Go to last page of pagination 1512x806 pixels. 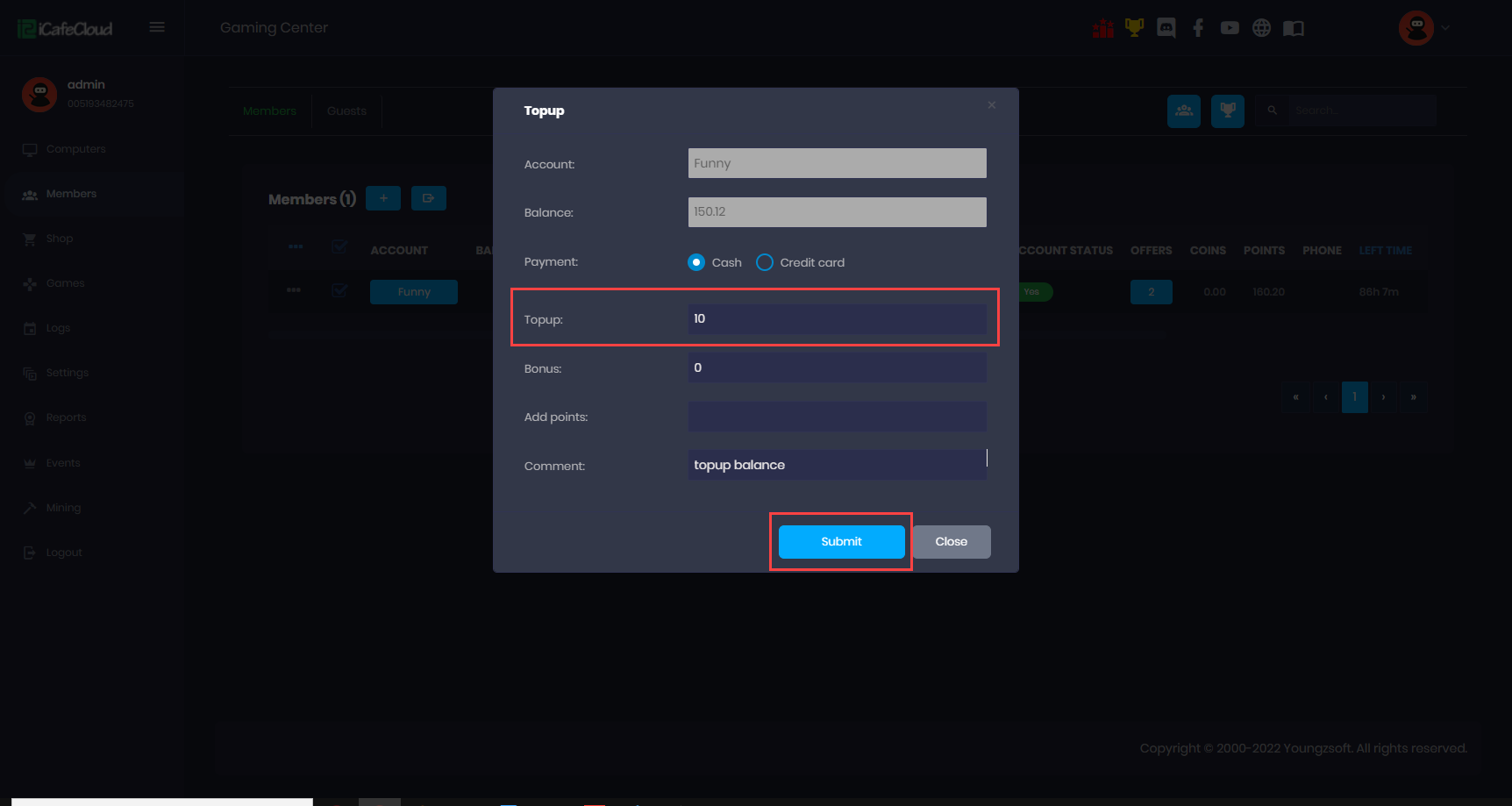1414,397
